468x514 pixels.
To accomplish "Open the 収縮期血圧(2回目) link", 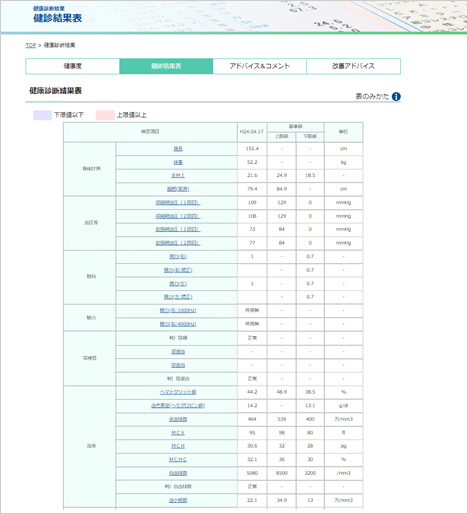I will pyautogui.click(x=178, y=216).
